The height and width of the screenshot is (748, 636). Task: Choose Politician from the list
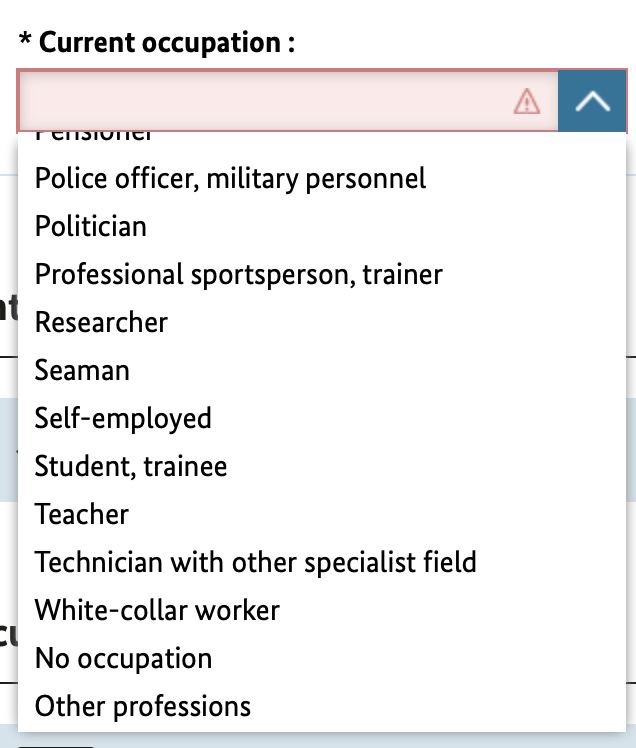pyautogui.click(x=91, y=227)
